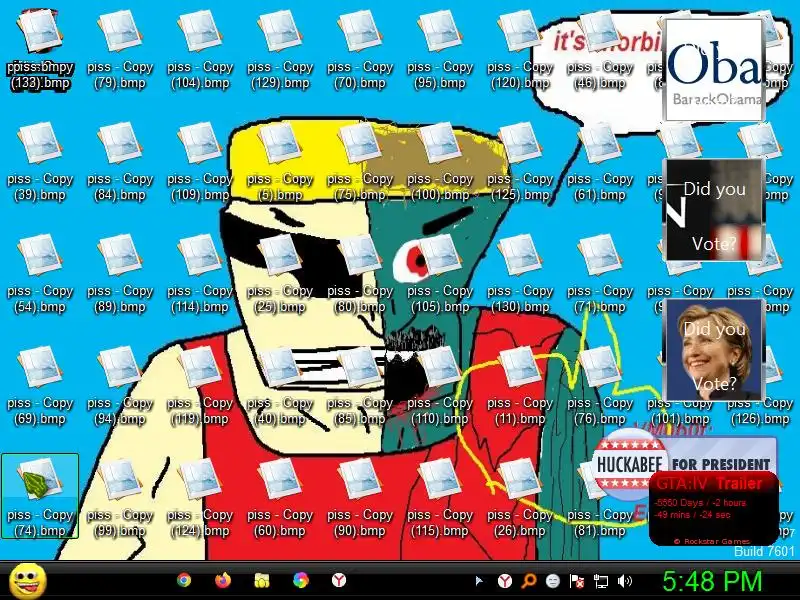The height and width of the screenshot is (600, 800).
Task: Select the piss - Copy (94).bmp file
Action: point(120,387)
